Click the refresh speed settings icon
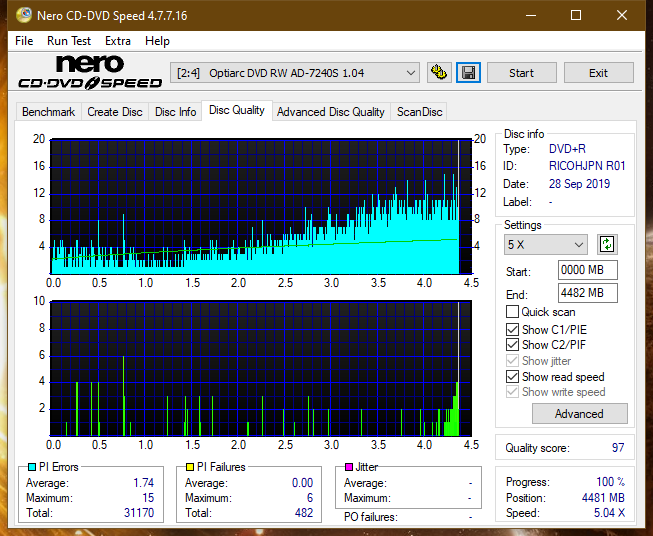The image size is (653, 536). tap(607, 244)
